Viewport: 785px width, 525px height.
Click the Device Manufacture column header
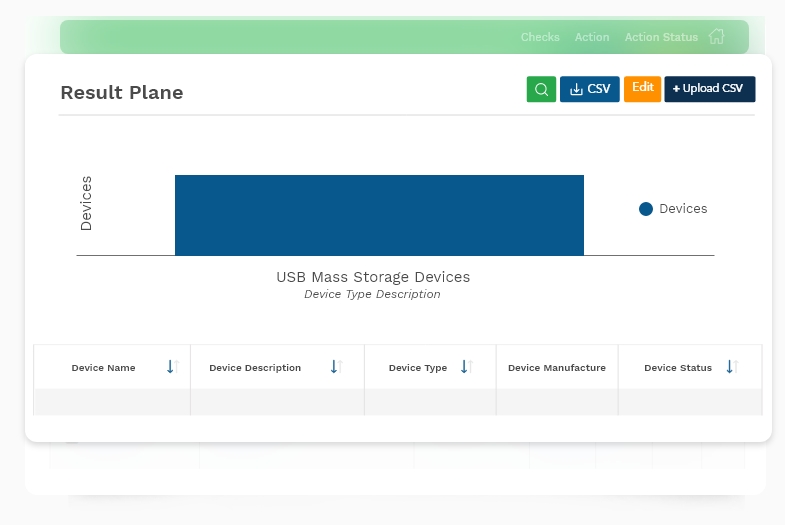point(557,368)
